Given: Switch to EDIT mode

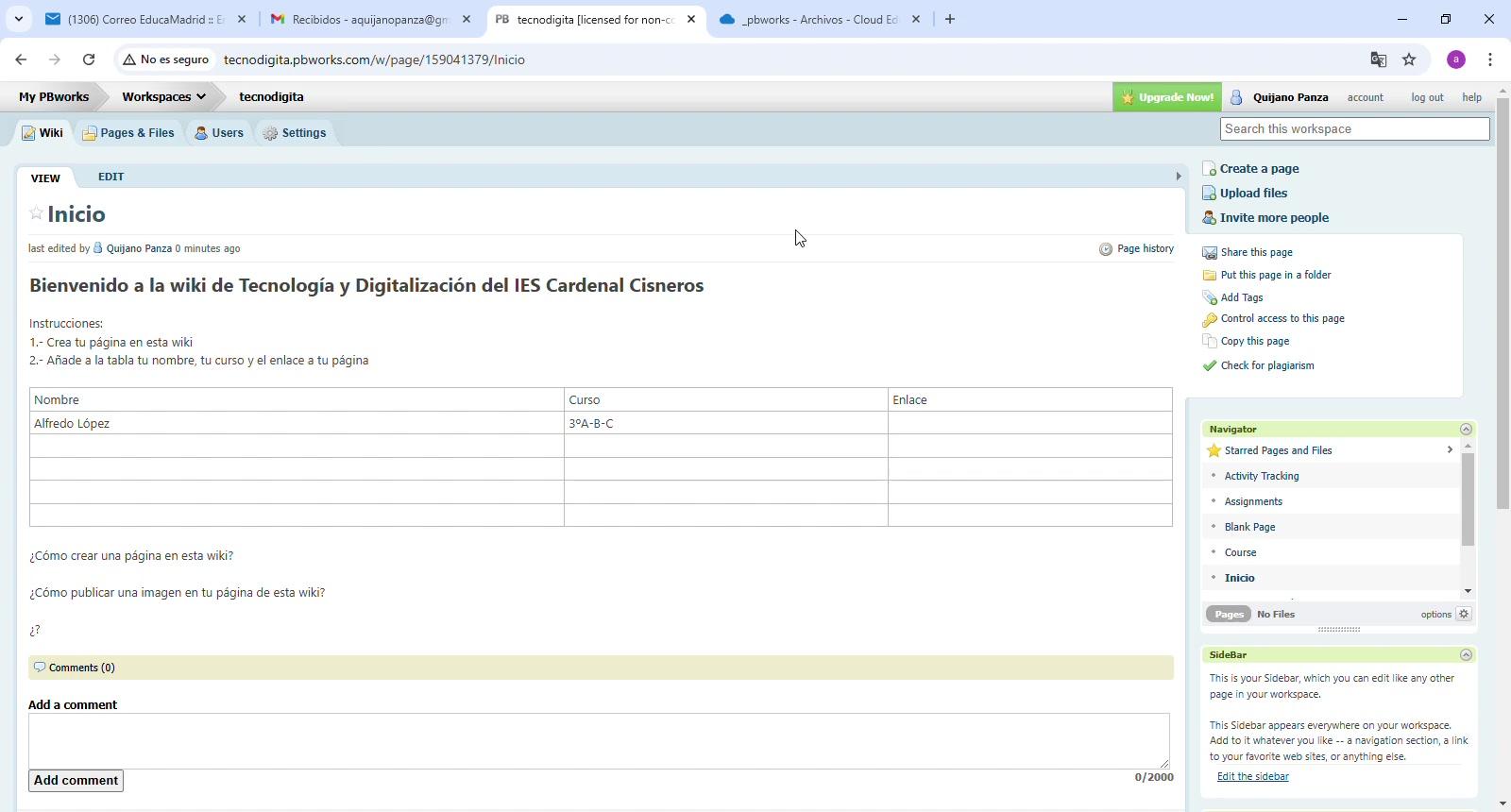Looking at the screenshot, I should point(110,177).
